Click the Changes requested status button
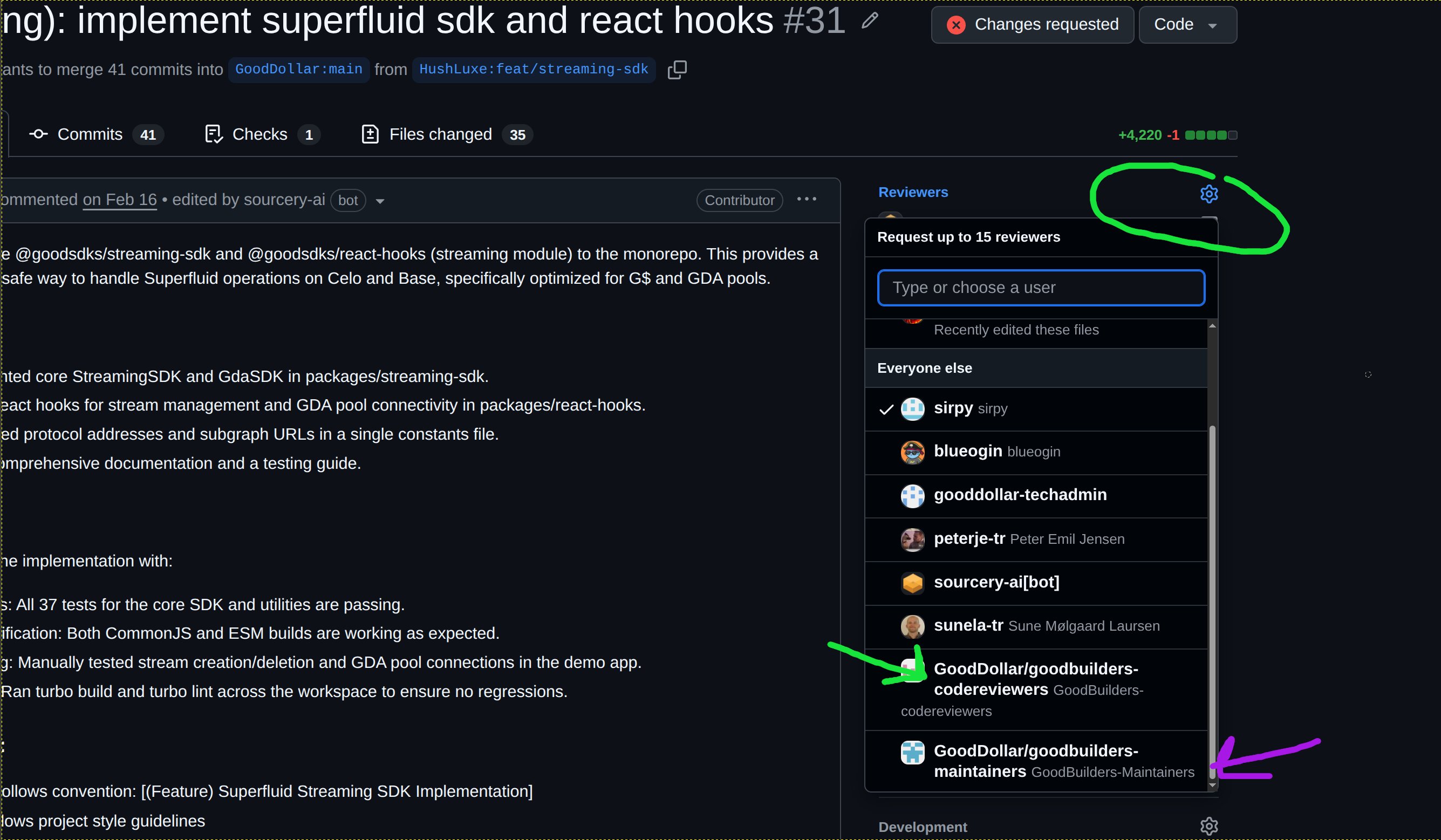Image resolution: width=1441 pixels, height=840 pixels. pyautogui.click(x=1032, y=25)
